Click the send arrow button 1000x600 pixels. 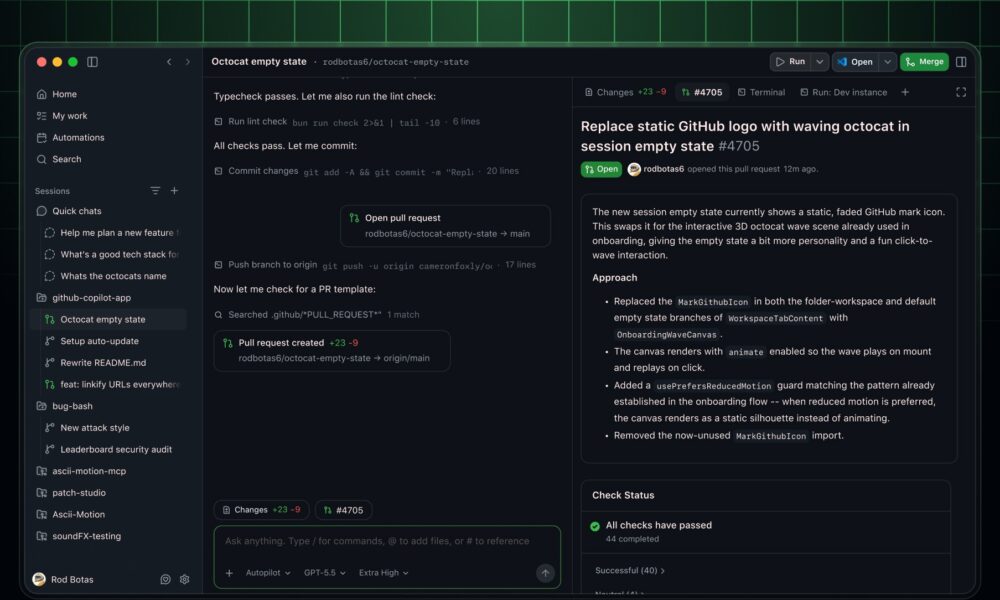click(x=545, y=573)
